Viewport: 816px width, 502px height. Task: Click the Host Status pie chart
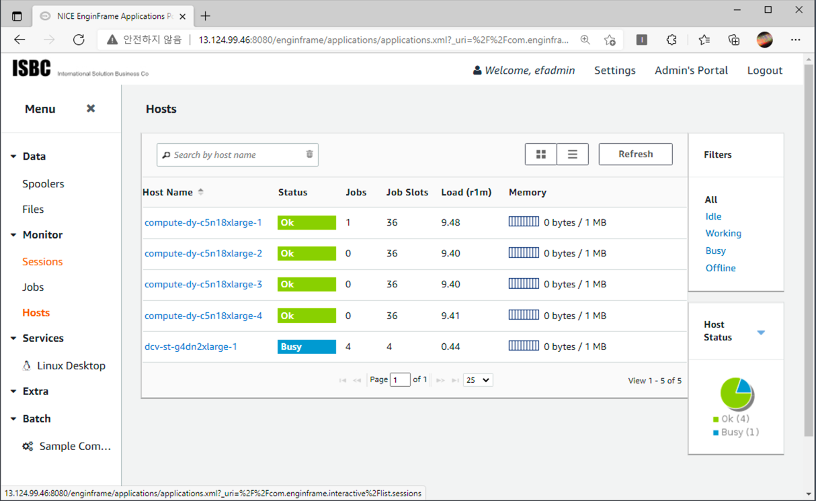pos(736,393)
